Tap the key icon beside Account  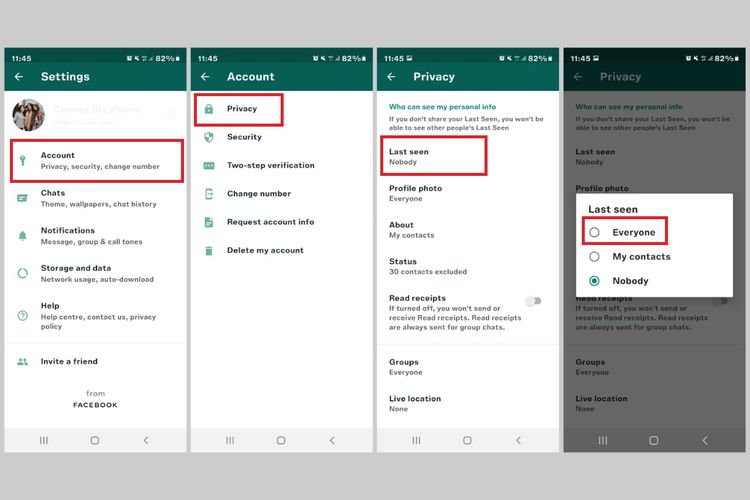pyautogui.click(x=22, y=161)
